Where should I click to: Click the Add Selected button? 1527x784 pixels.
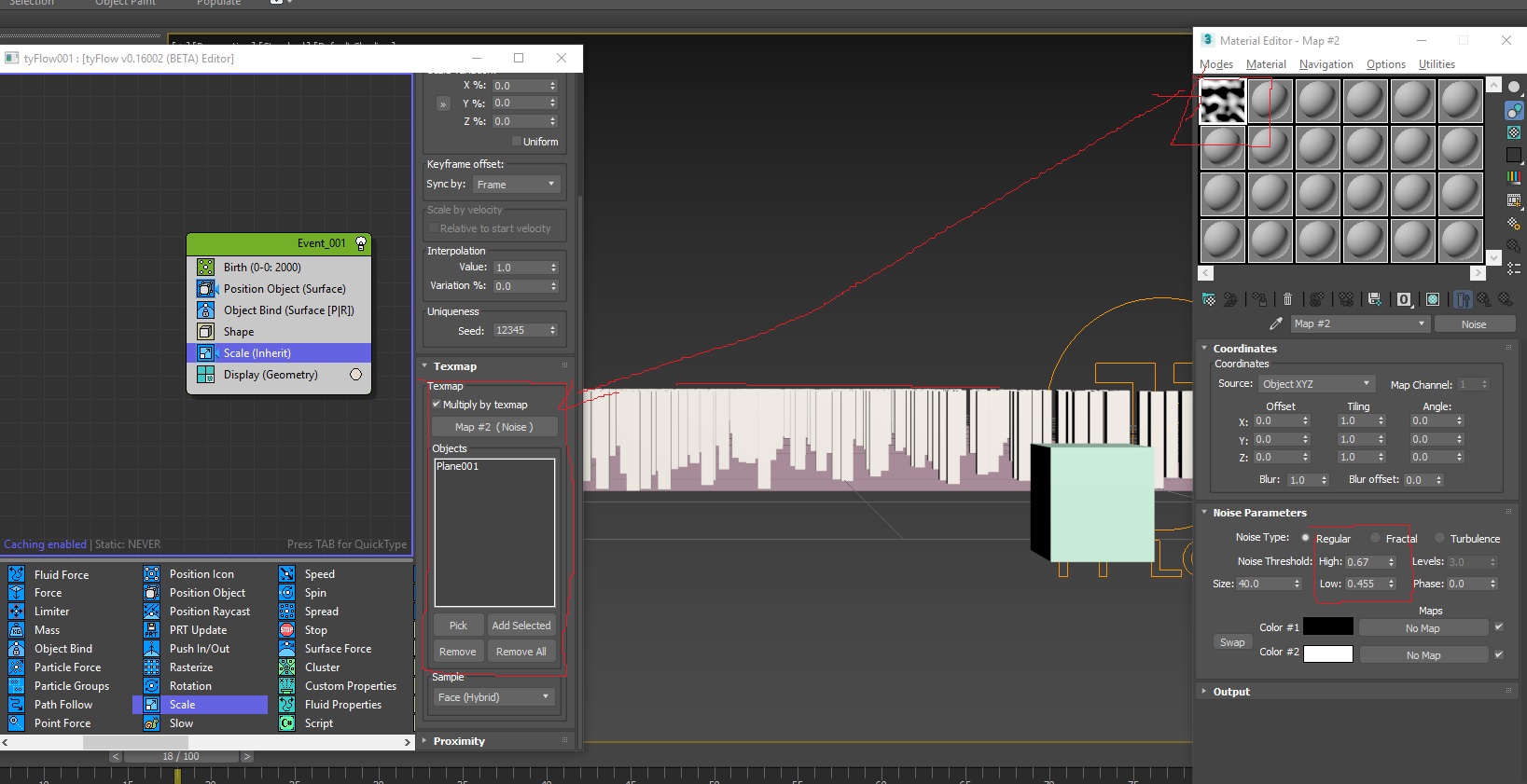pyautogui.click(x=521, y=626)
